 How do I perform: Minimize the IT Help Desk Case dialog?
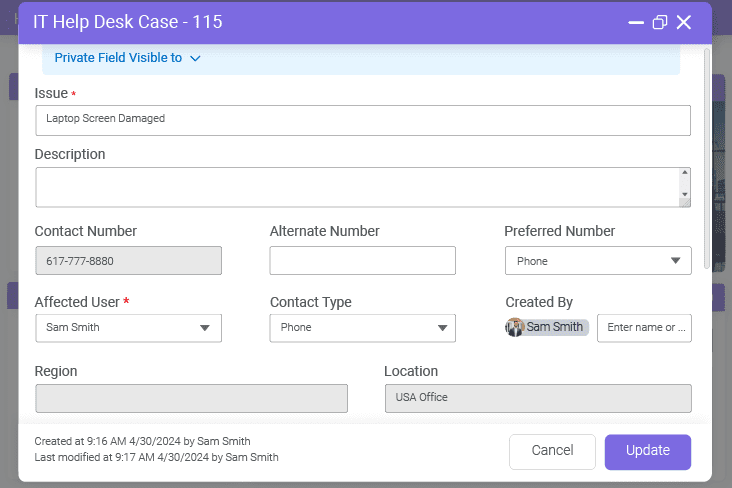click(x=636, y=22)
